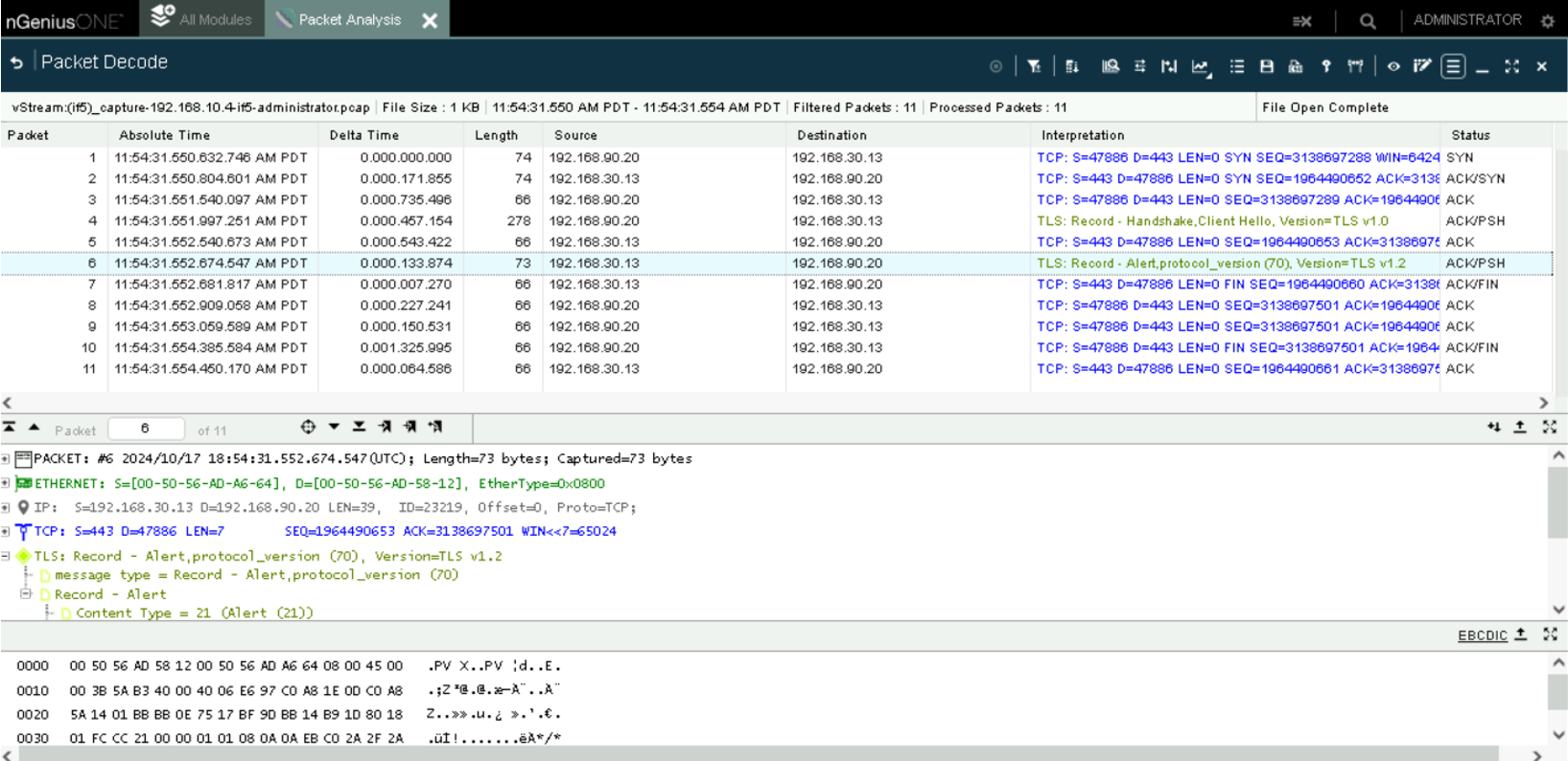Click the crosshair target icon in packet navigator
This screenshot has height=761, width=1568.
[x=308, y=427]
